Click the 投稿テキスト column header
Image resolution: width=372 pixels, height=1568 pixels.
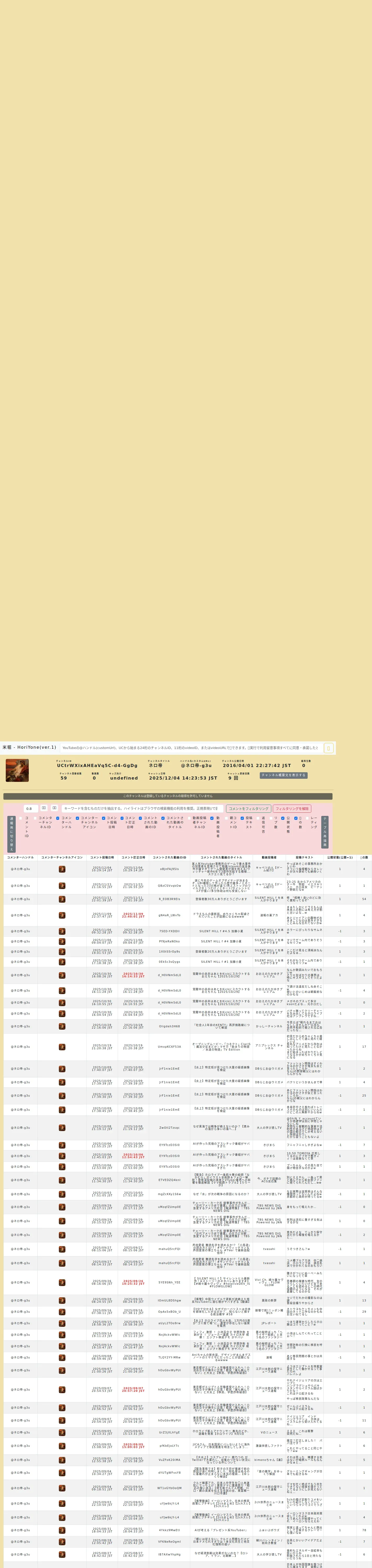click(x=305, y=857)
